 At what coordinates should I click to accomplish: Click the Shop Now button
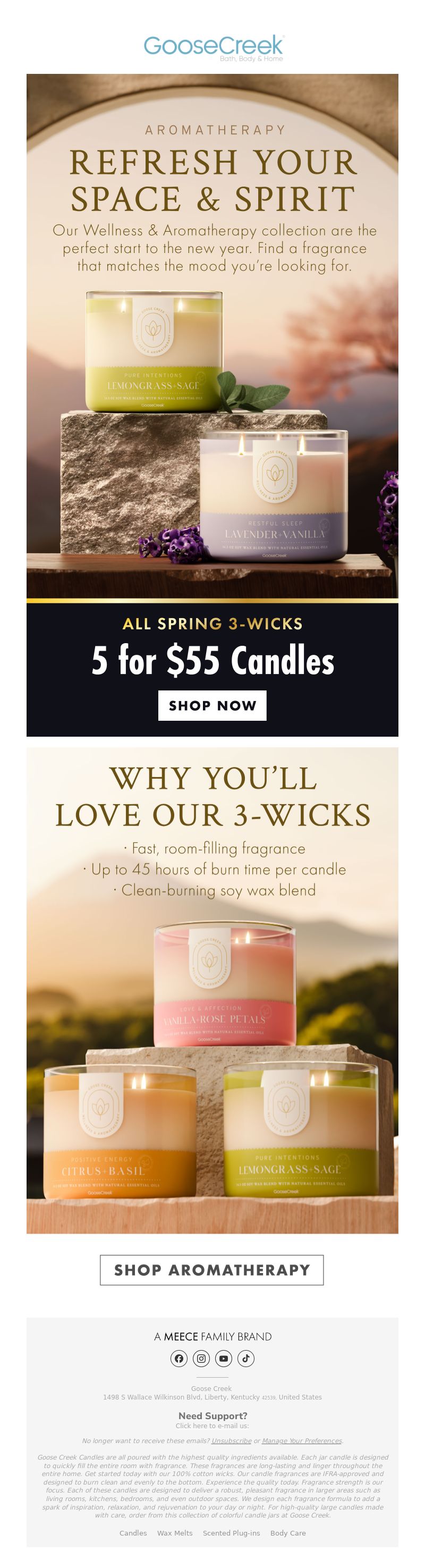pyautogui.click(x=212, y=705)
